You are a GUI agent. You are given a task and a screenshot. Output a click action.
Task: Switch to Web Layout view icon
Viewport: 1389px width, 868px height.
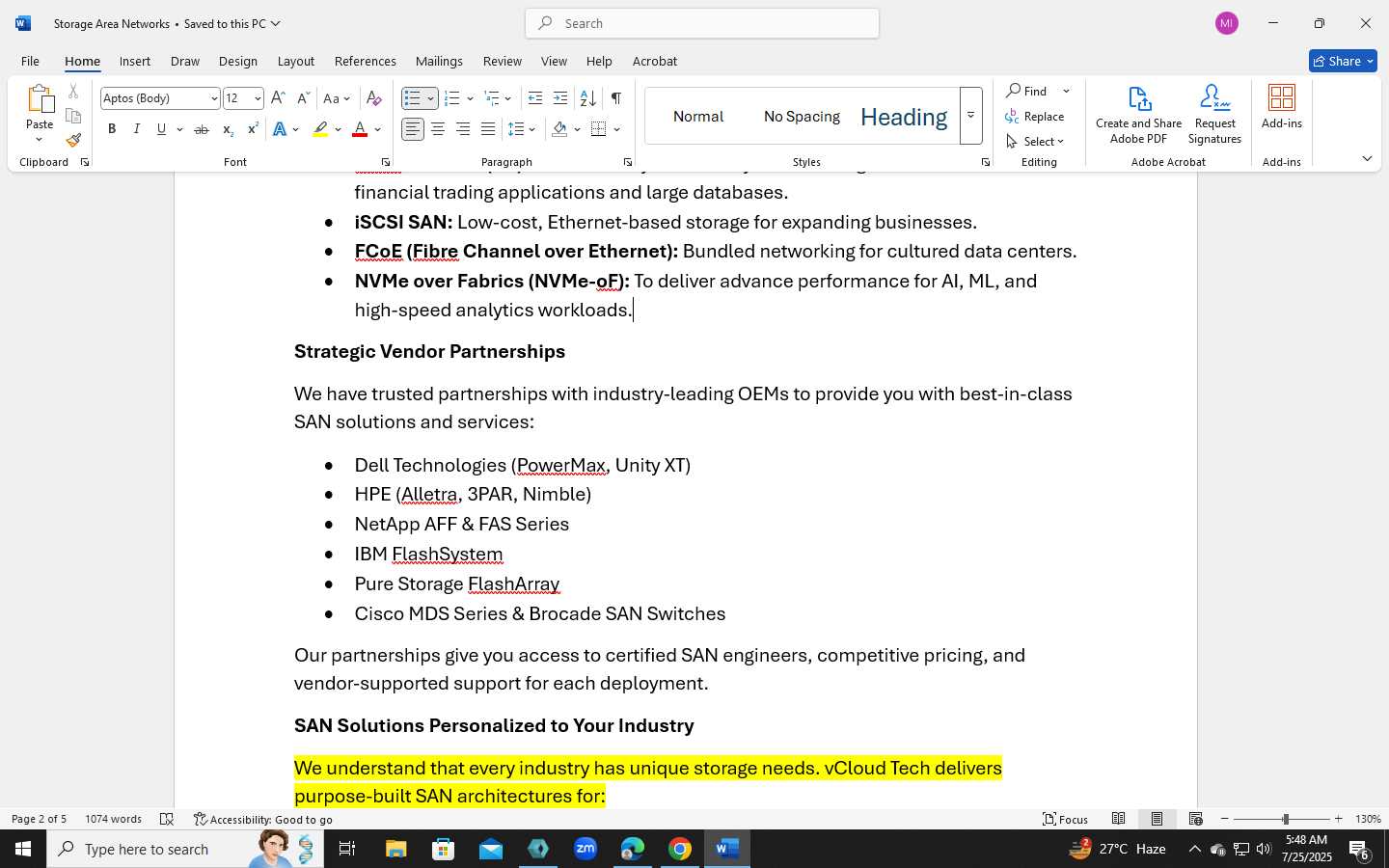tap(1195, 819)
